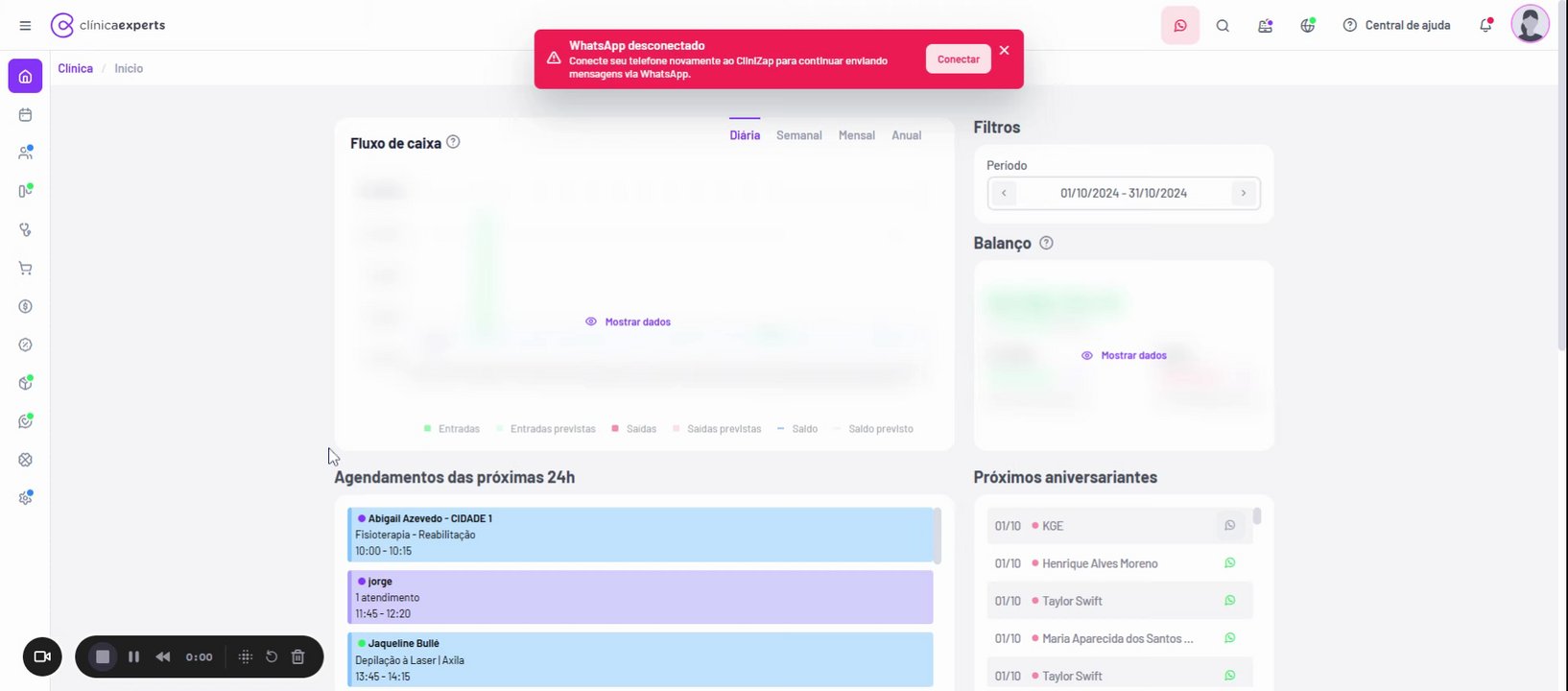Click the globe icon in the top bar
Viewport: 1568px width, 691px height.
(x=1308, y=26)
